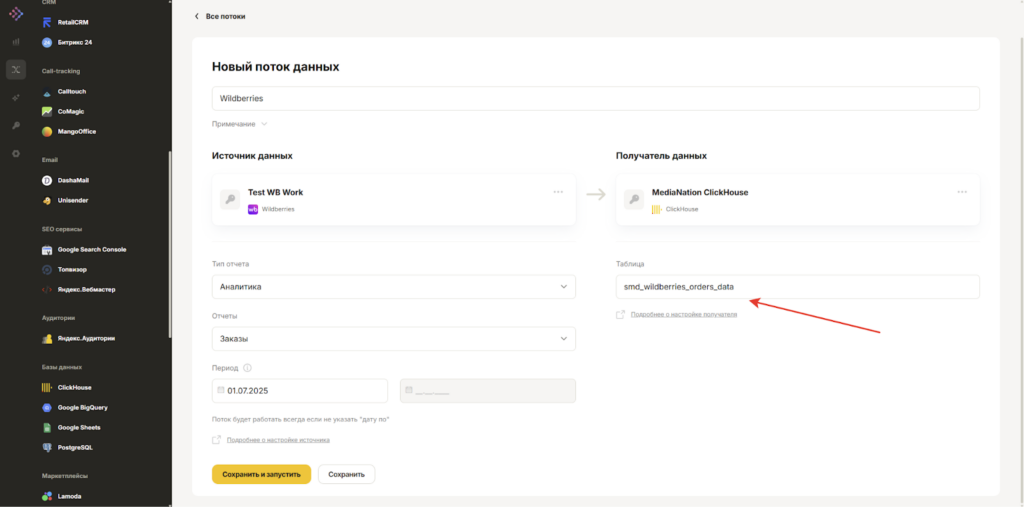
Task: Expand the Примечание note section
Action: click(x=240, y=123)
